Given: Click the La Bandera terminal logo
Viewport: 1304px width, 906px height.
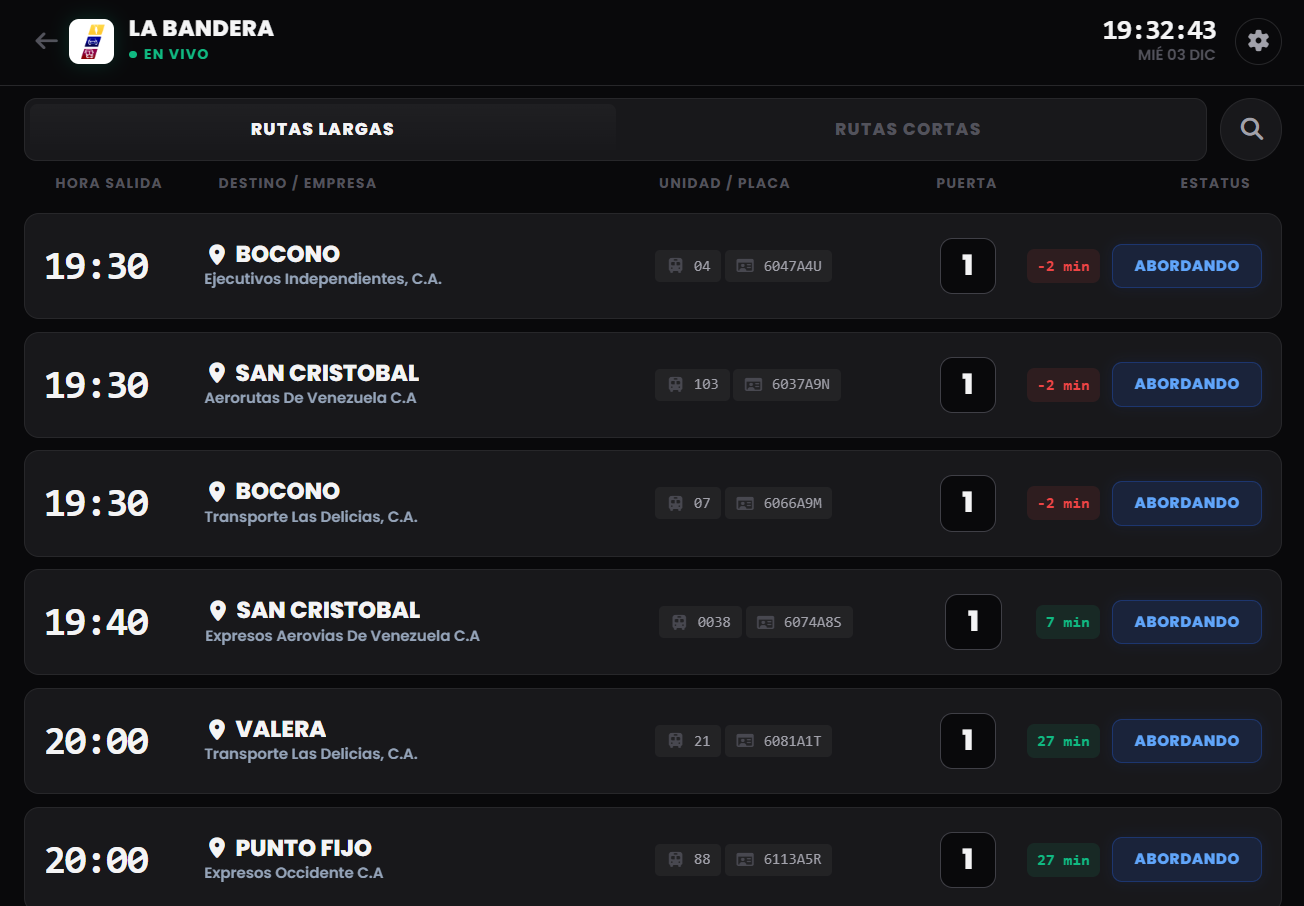Looking at the screenshot, I should point(91,41).
